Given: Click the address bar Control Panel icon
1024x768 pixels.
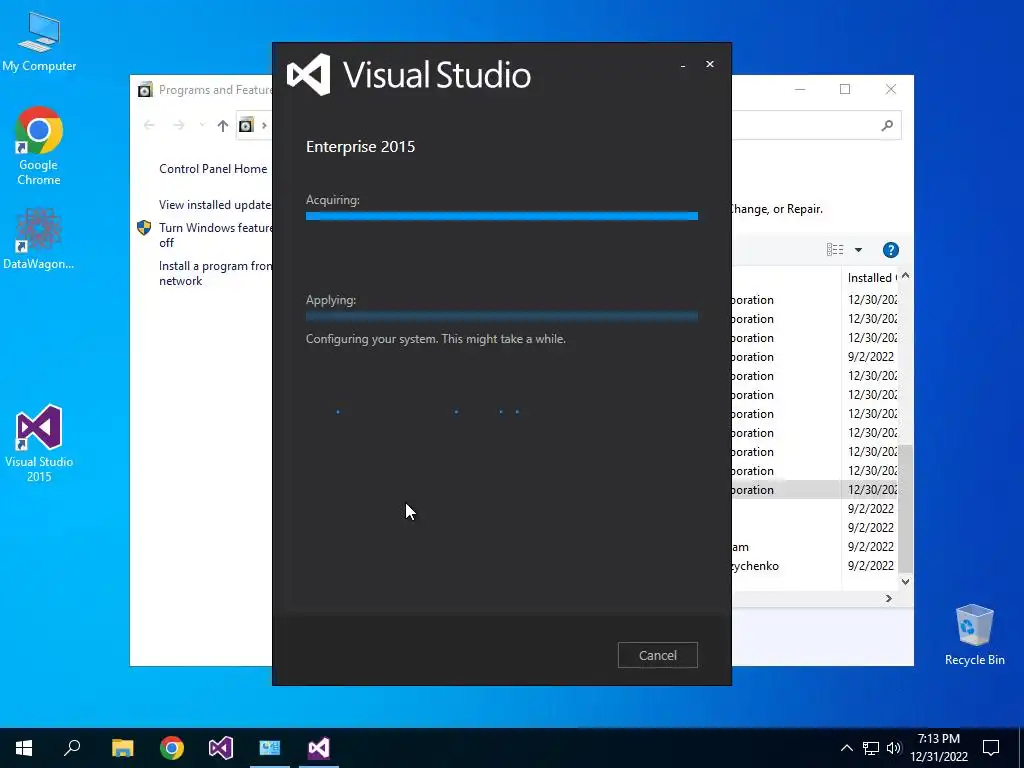Looking at the screenshot, I should click(x=246, y=125).
